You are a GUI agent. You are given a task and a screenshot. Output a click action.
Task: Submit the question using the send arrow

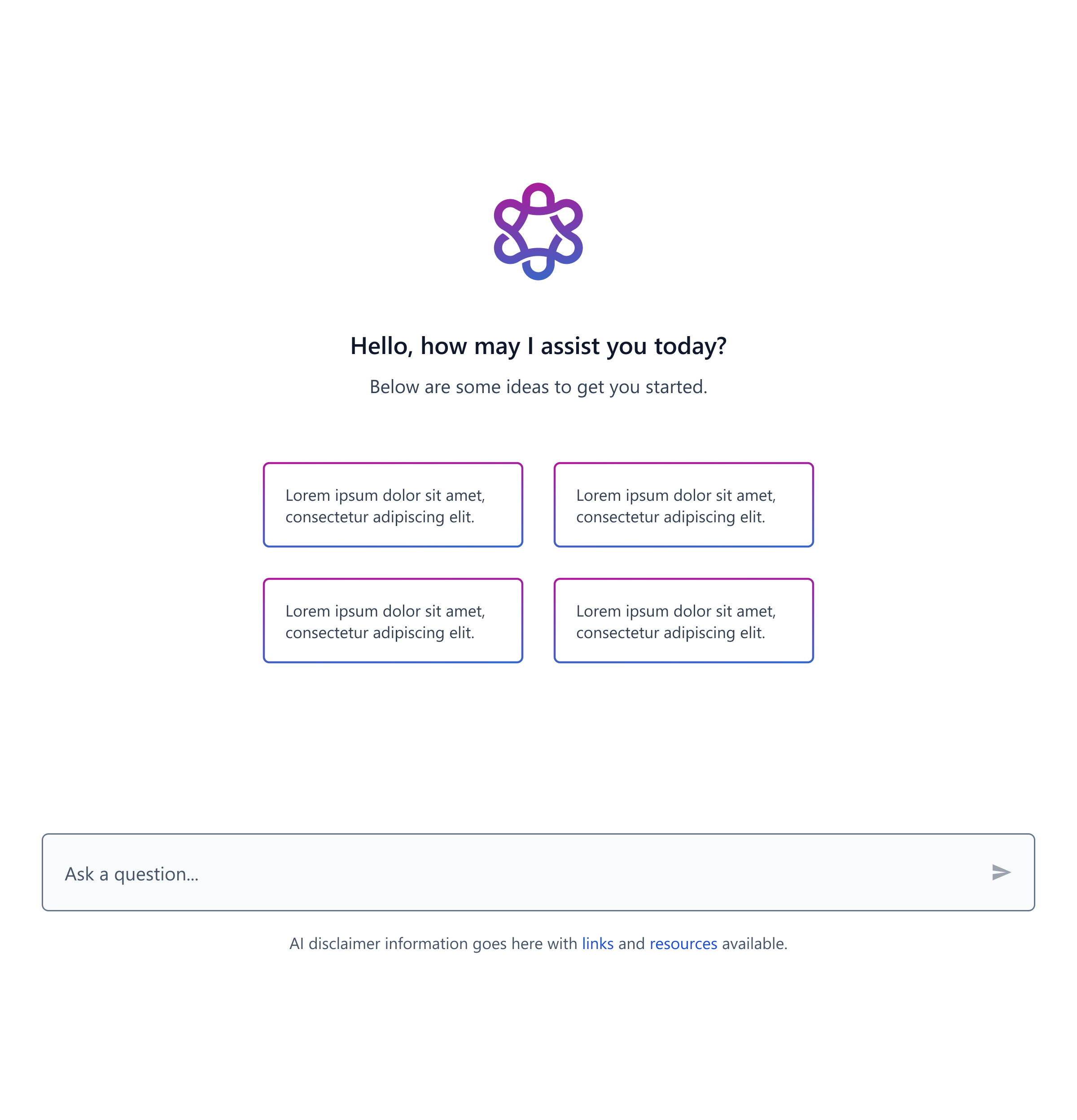point(1002,872)
